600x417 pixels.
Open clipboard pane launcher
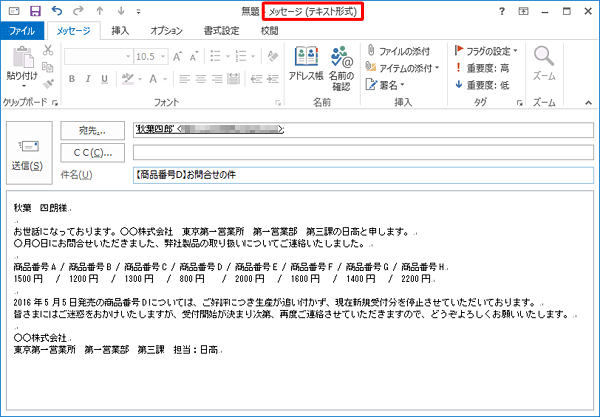(x=55, y=103)
